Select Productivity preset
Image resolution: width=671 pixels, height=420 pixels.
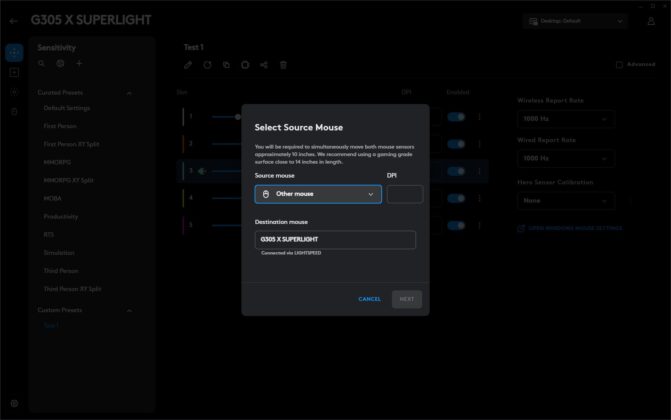(x=61, y=217)
